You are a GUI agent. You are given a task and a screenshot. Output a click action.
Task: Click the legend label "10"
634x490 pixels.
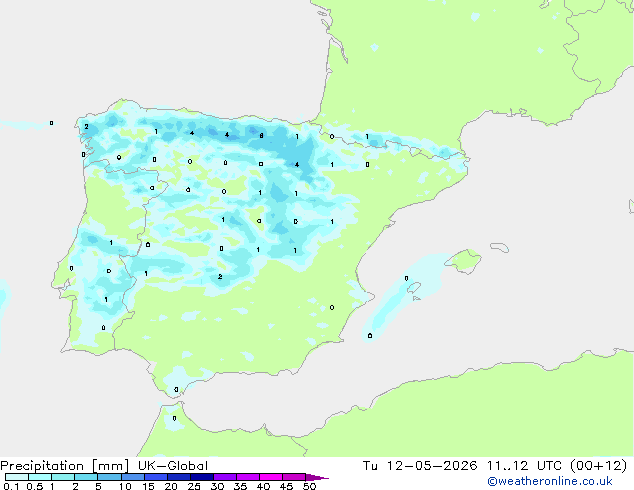[125, 486]
